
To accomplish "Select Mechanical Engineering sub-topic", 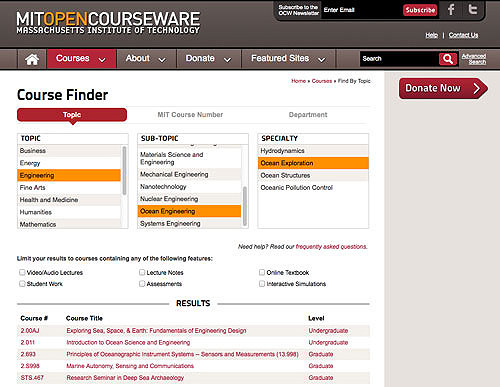I will pos(189,174).
